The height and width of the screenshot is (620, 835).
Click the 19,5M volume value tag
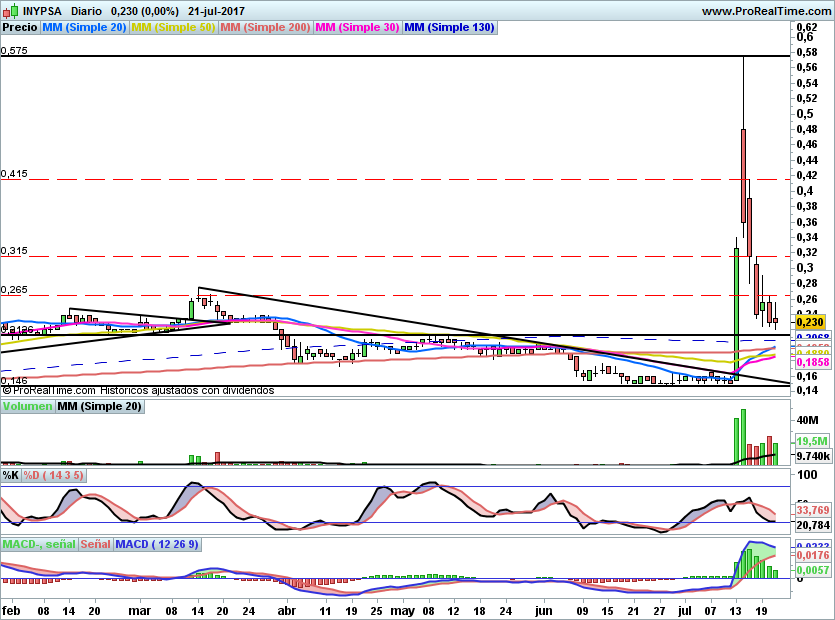(x=811, y=441)
